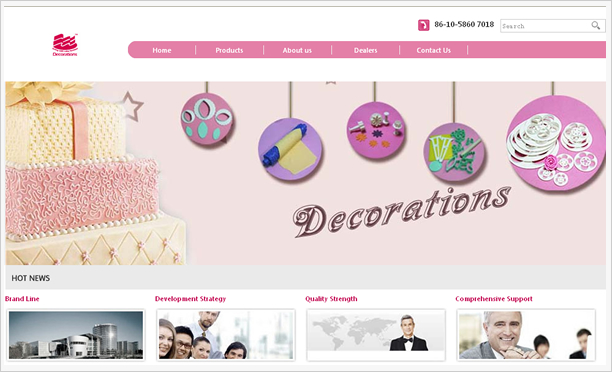Viewport: 612px width, 372px height.
Task: Open the Products menu item
Action: (x=229, y=50)
